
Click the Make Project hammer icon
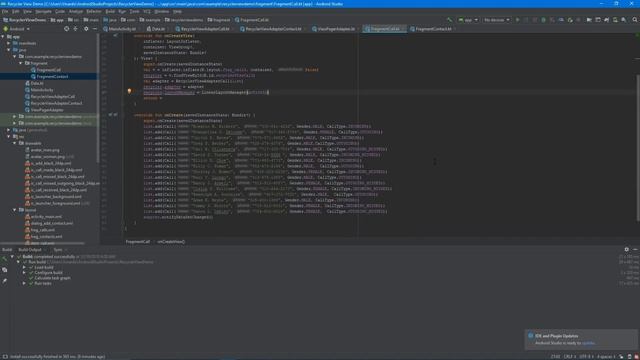(449, 20)
